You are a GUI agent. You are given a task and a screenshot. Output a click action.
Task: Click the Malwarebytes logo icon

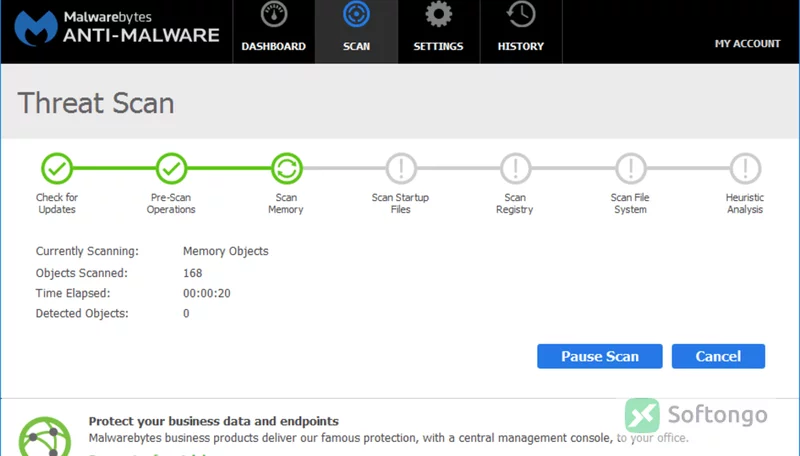(x=36, y=28)
